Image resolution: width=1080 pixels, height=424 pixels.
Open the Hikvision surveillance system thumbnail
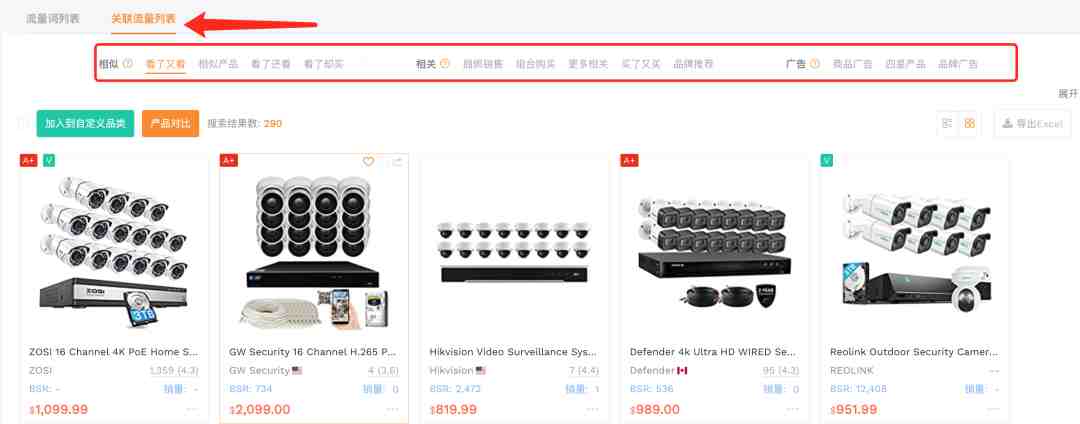515,251
